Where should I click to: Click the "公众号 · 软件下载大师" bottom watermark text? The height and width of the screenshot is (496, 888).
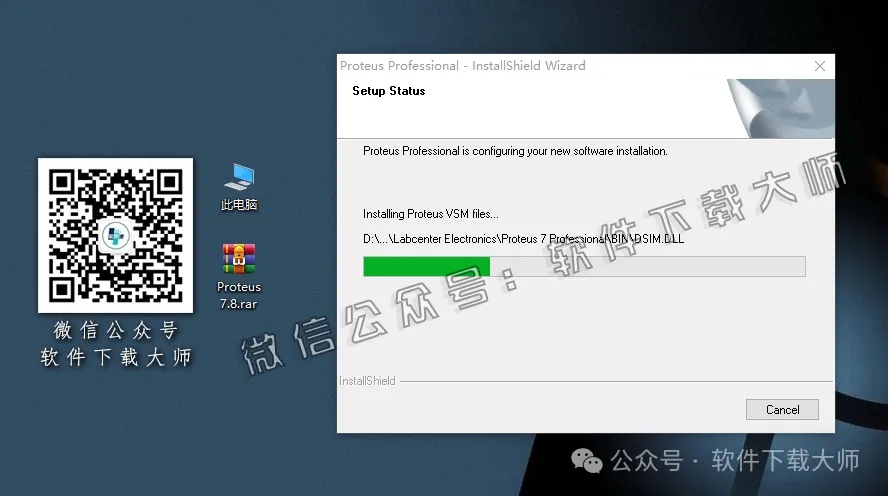point(734,461)
